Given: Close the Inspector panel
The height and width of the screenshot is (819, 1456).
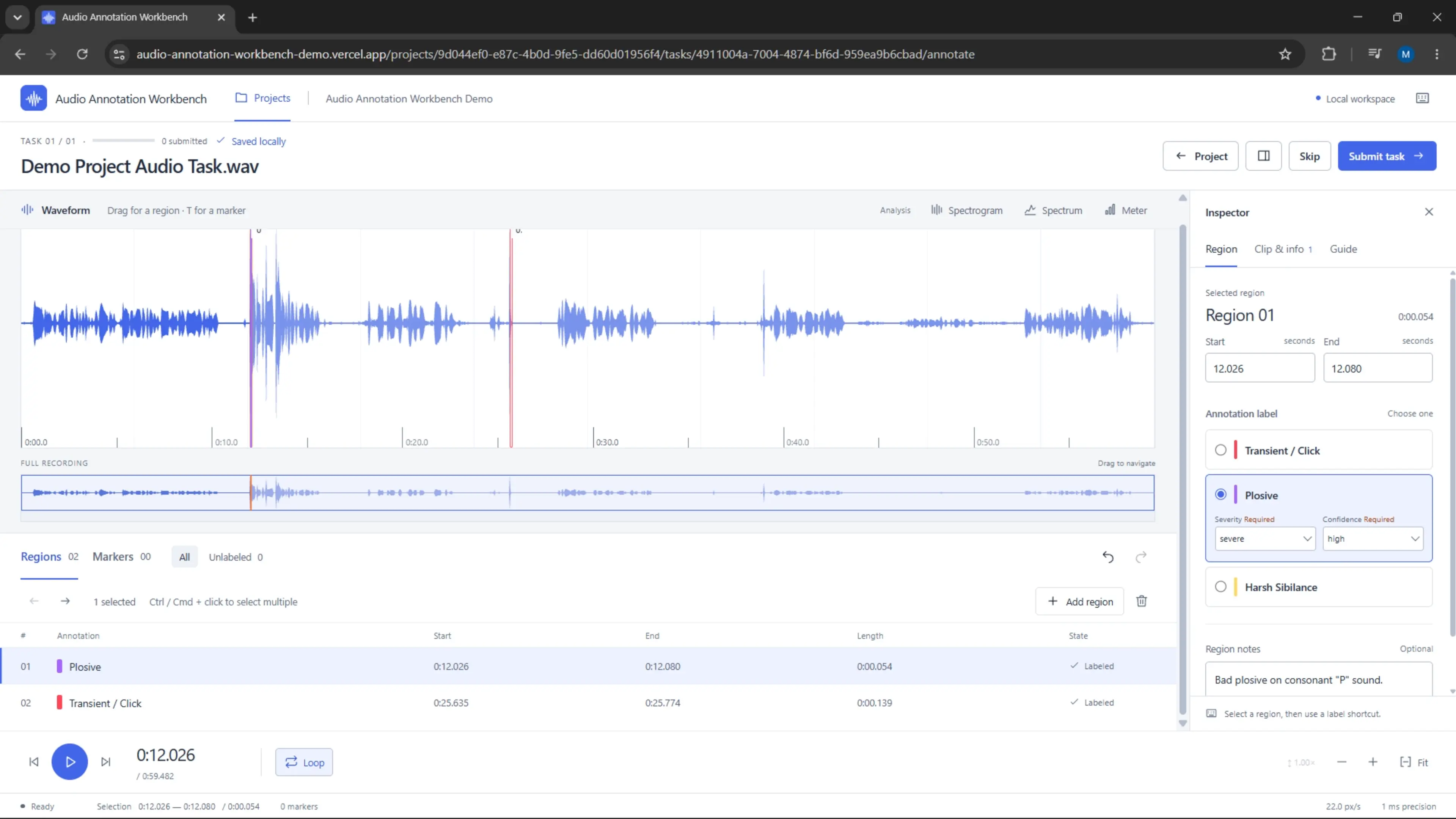Looking at the screenshot, I should tap(1429, 212).
